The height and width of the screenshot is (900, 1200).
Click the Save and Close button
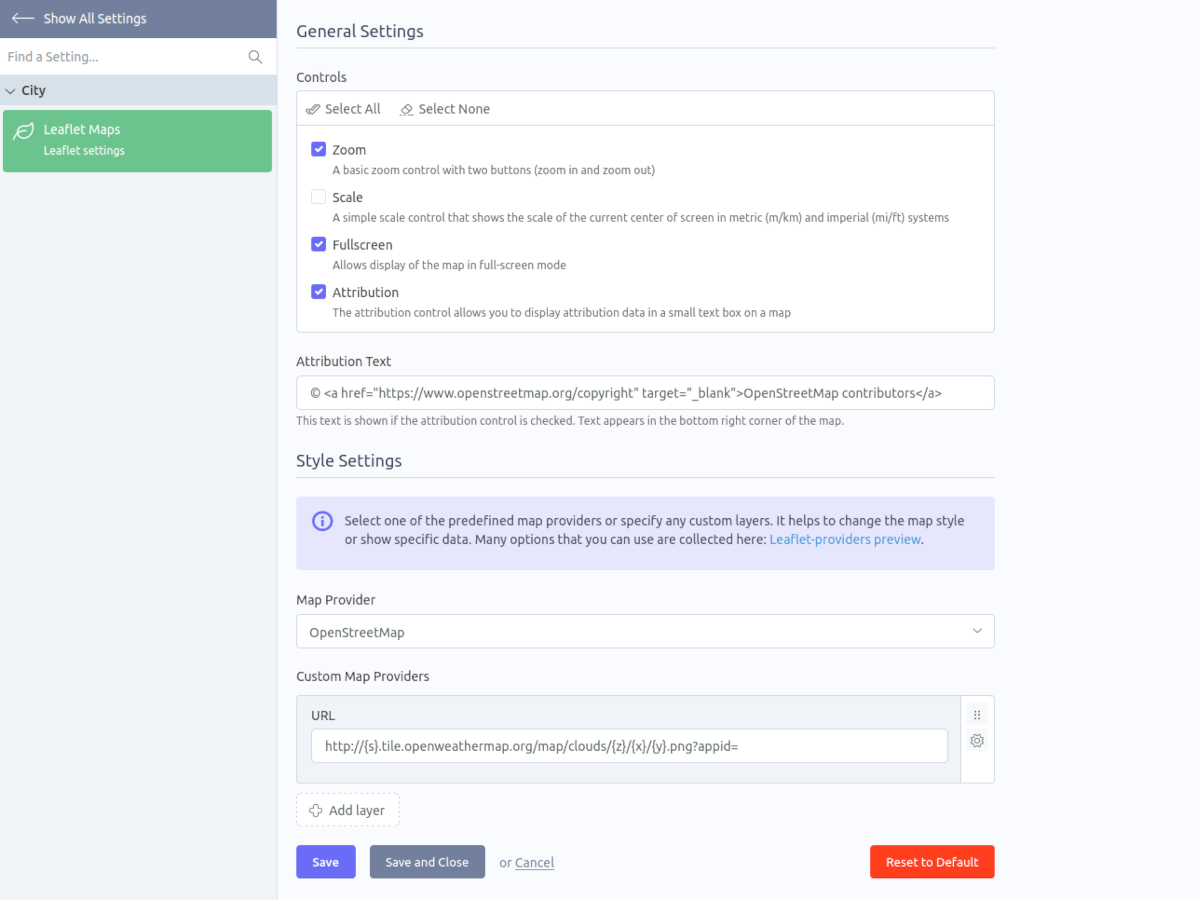click(x=427, y=862)
